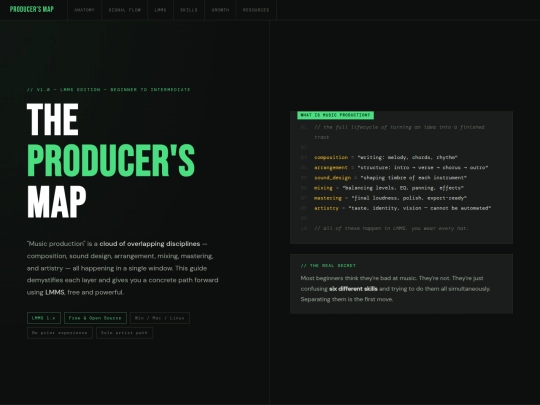Click the "arrangement" code line

point(401,168)
